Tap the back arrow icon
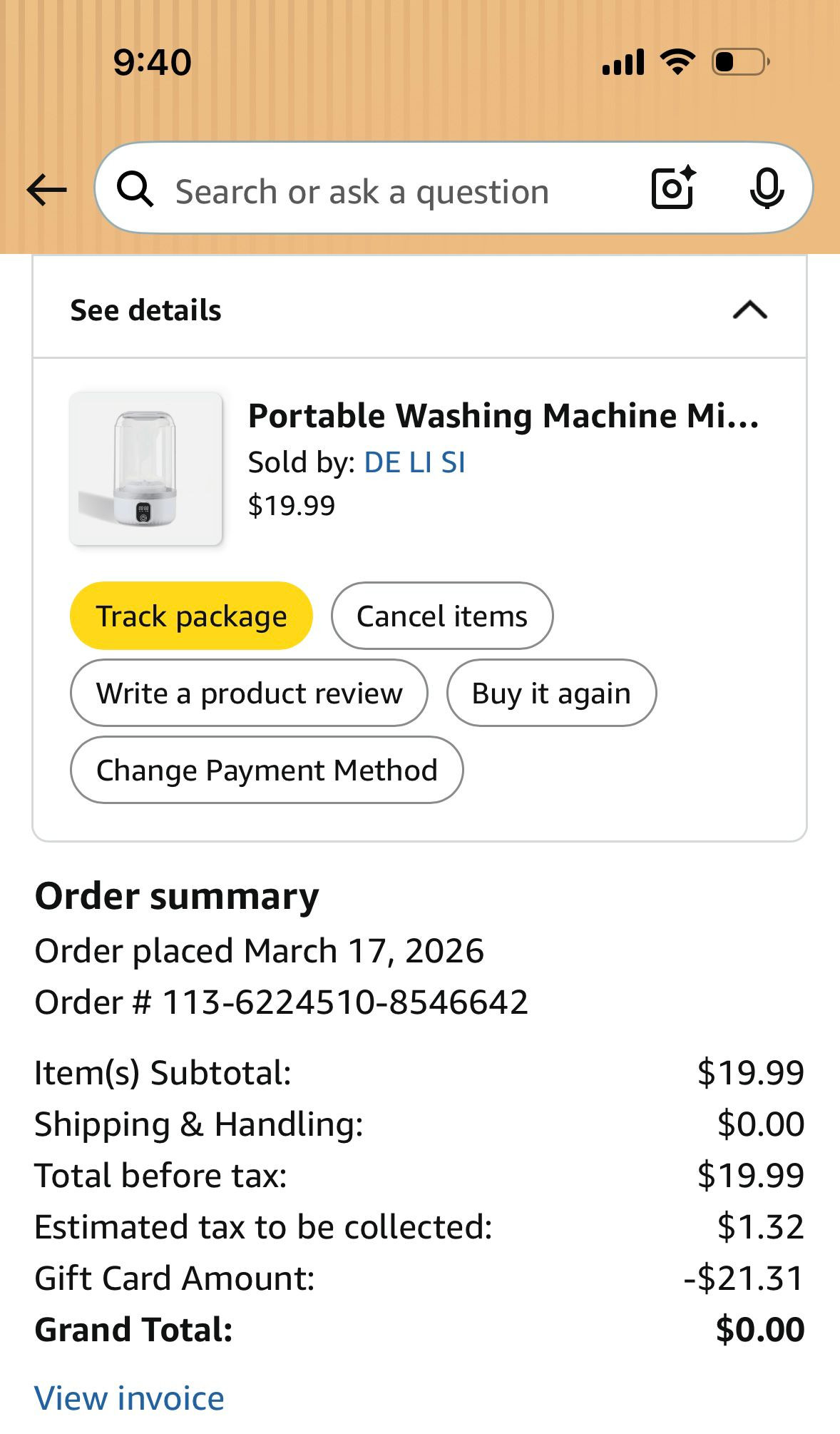Screen dimensions: 840x1434 pyautogui.click(x=46, y=190)
